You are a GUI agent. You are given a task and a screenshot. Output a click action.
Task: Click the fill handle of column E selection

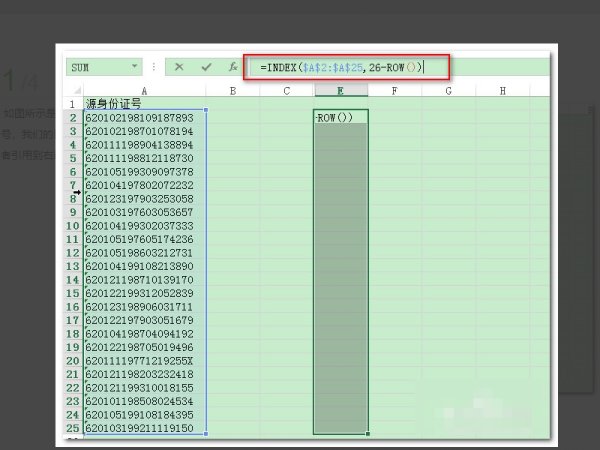[x=368, y=434]
